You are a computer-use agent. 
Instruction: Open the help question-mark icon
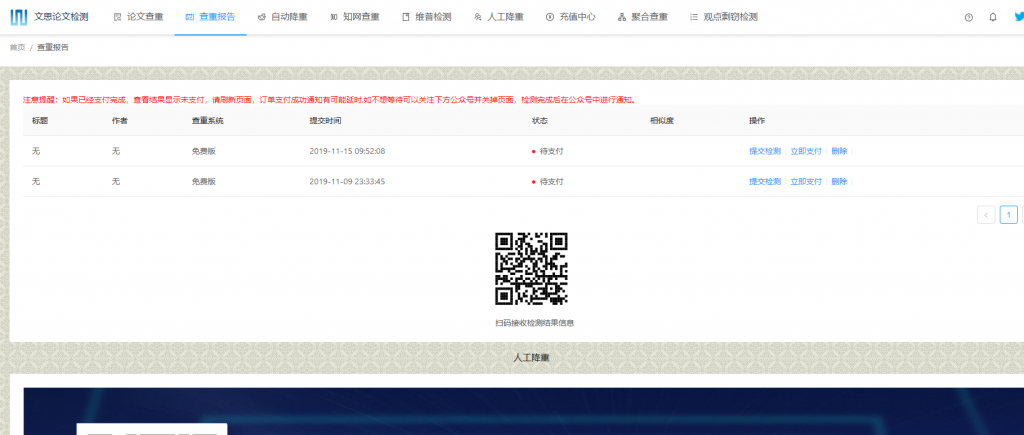pos(968,18)
